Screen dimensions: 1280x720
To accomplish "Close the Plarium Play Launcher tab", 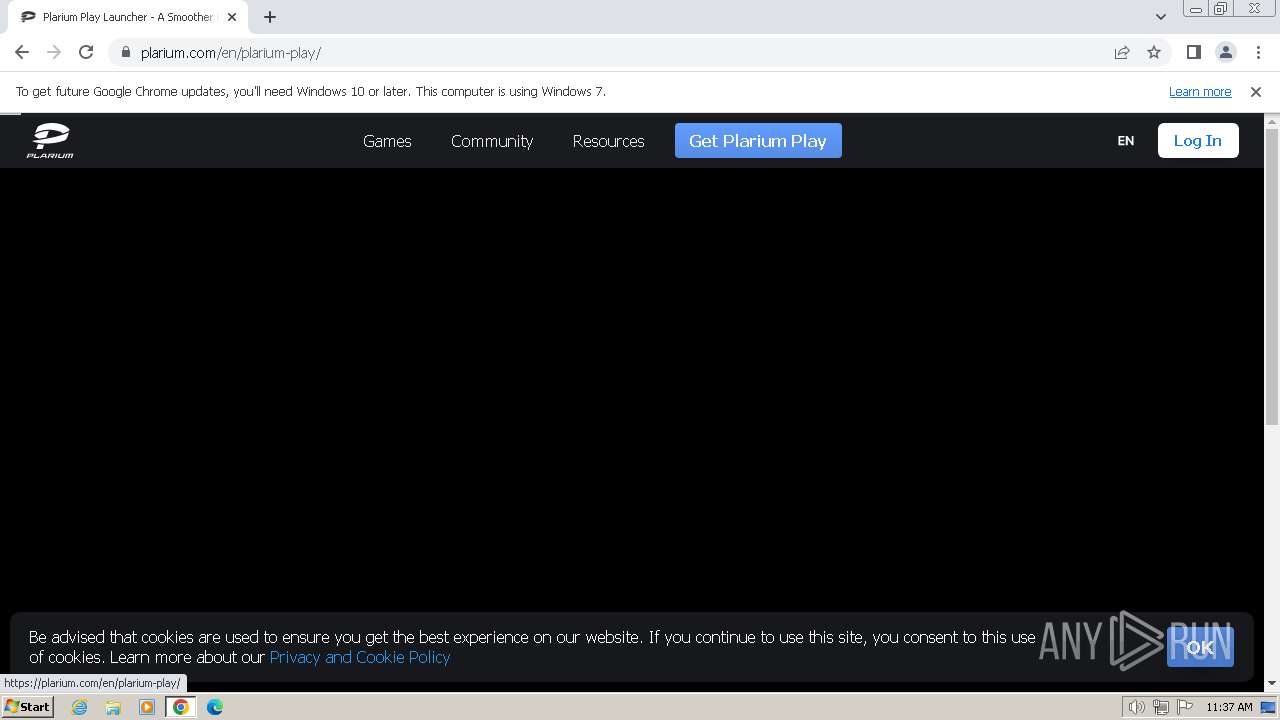I will (x=232, y=17).
